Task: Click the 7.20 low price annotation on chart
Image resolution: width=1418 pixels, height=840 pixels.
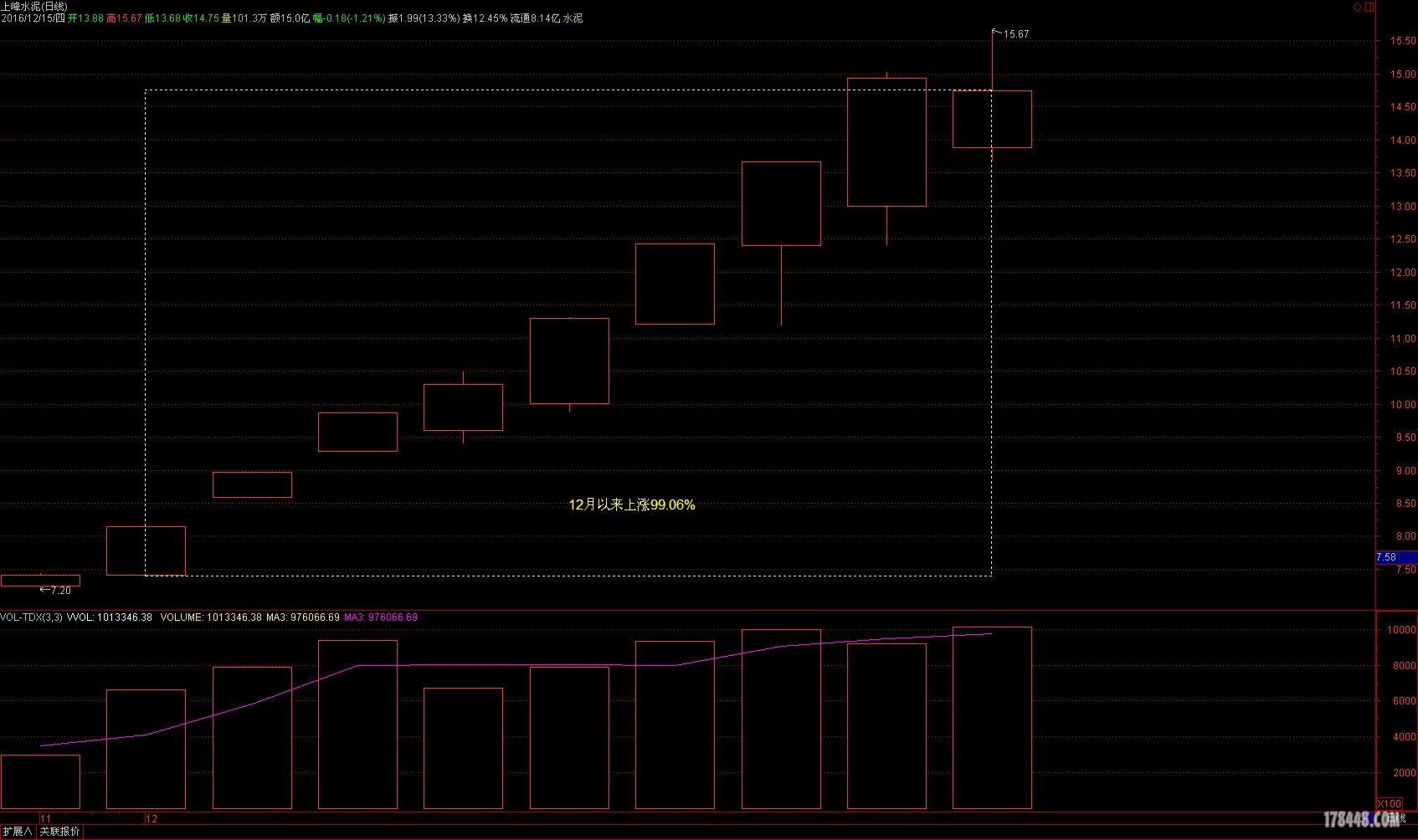Action: [61, 591]
